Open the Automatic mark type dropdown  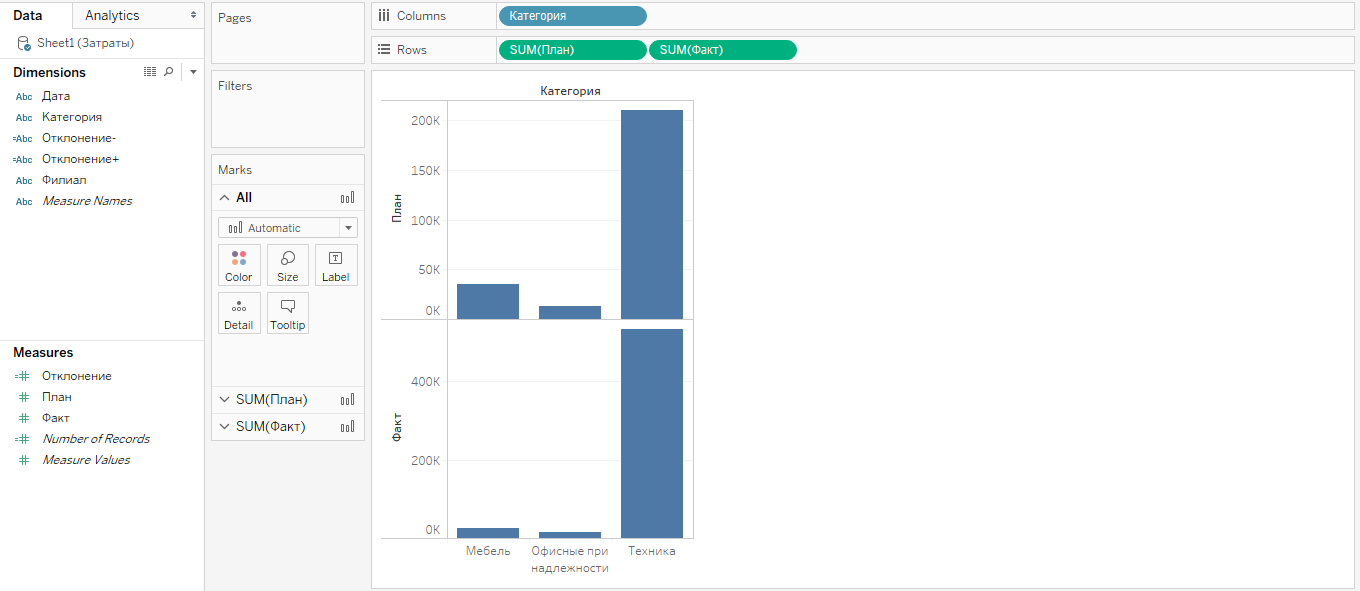tap(287, 228)
